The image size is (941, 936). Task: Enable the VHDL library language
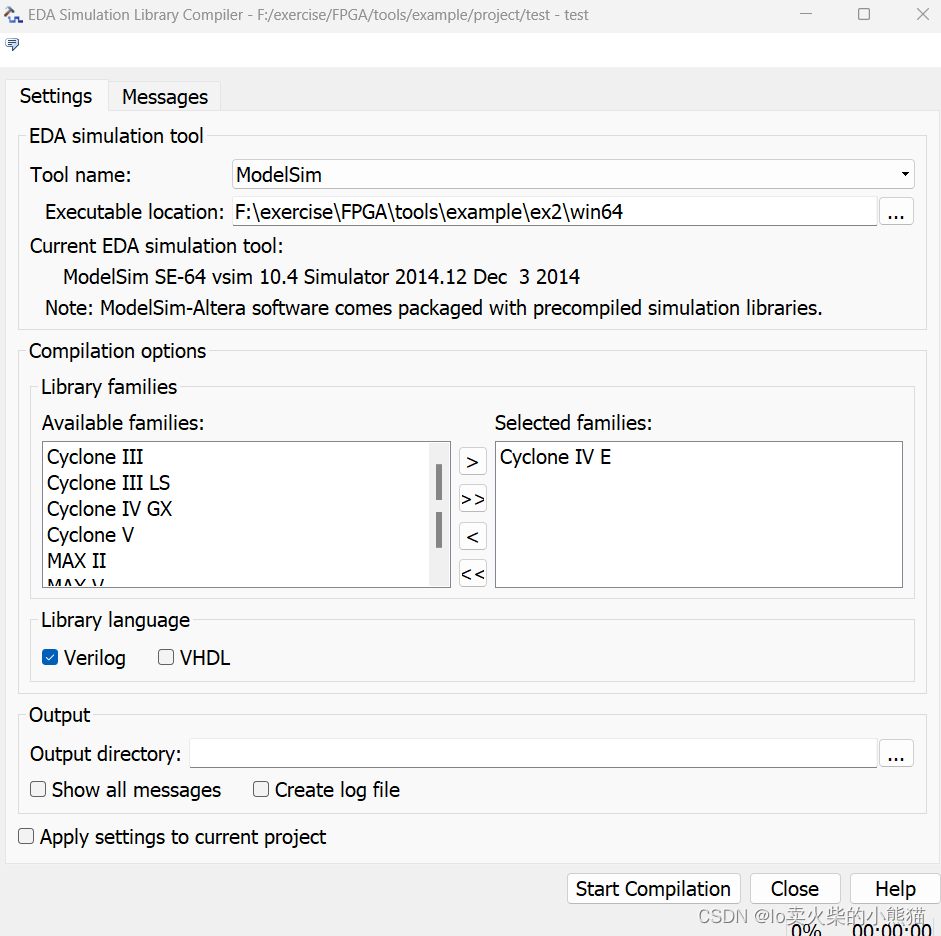click(166, 658)
